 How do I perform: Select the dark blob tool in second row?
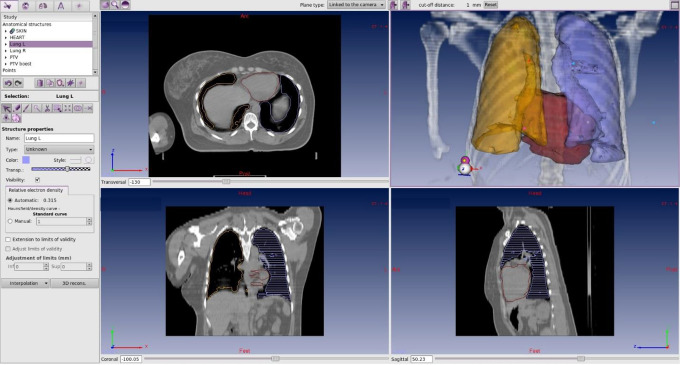(7, 118)
